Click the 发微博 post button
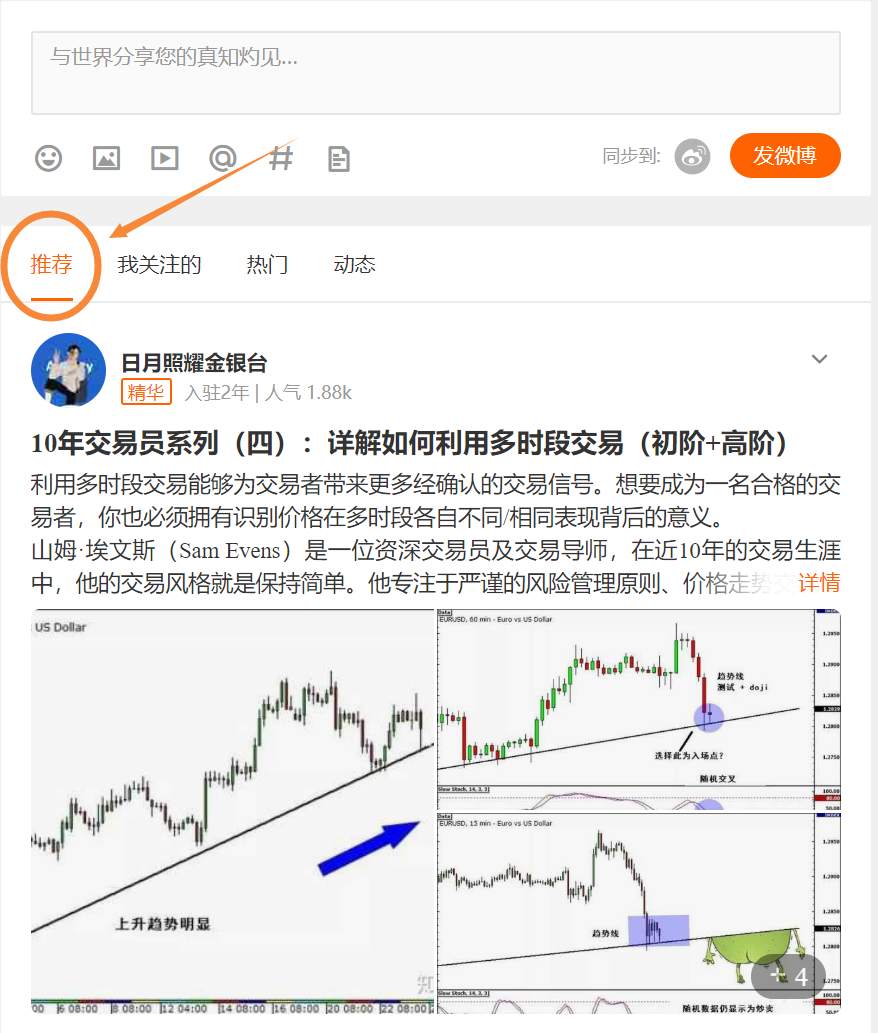Viewport: 878px width, 1033px height. (x=784, y=155)
